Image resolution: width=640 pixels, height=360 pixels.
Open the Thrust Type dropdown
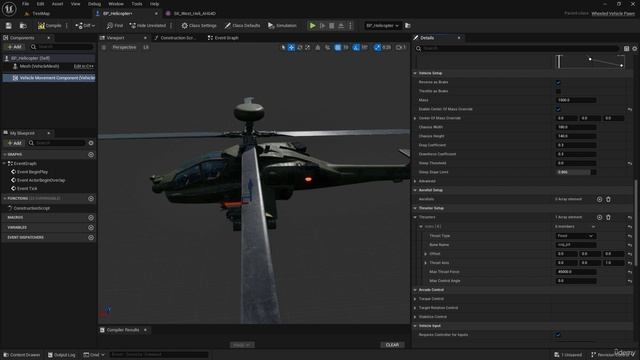(576, 236)
